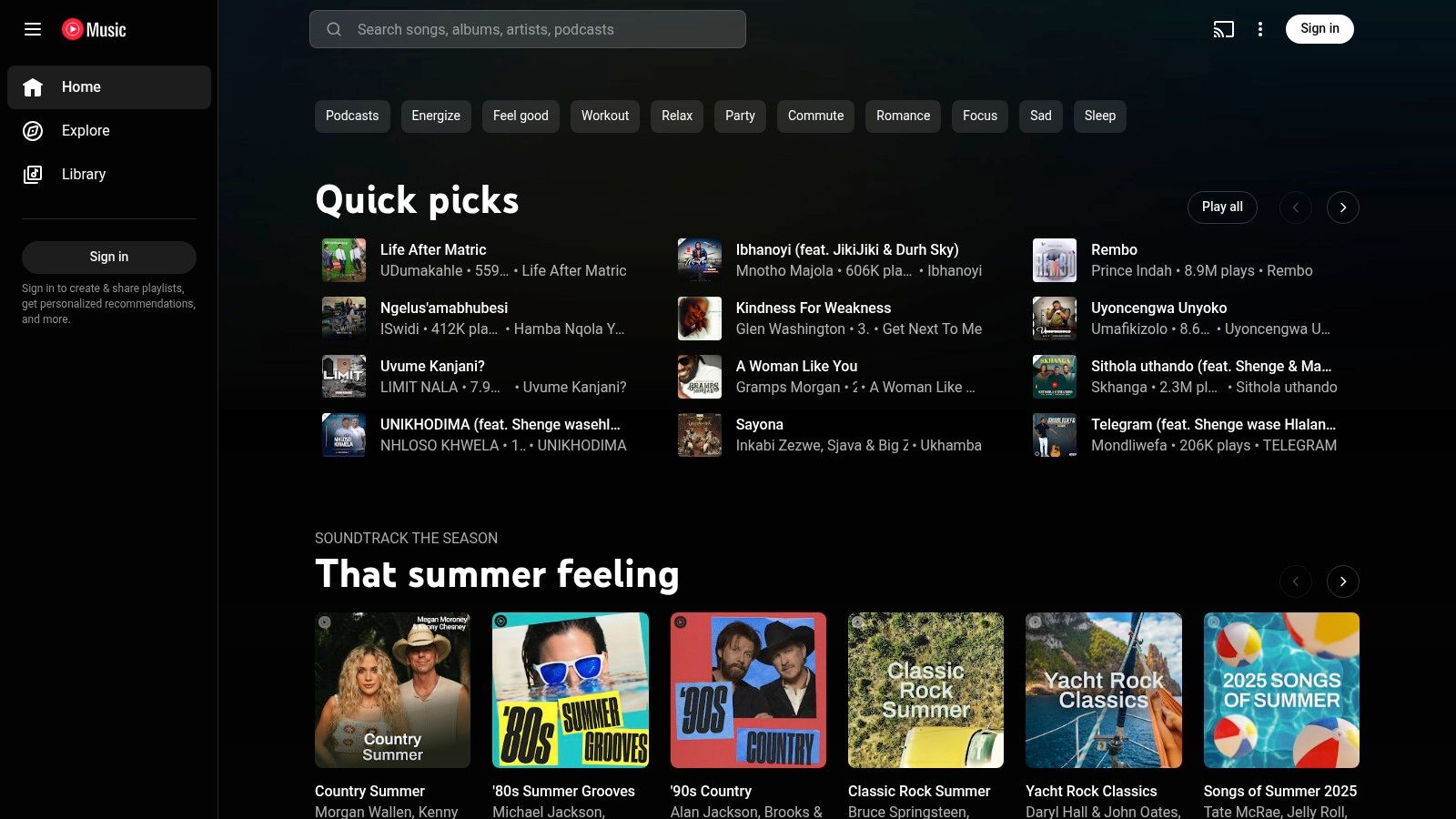The height and width of the screenshot is (819, 1456).
Task: Select Explore in the sidebar
Action: 109,131
